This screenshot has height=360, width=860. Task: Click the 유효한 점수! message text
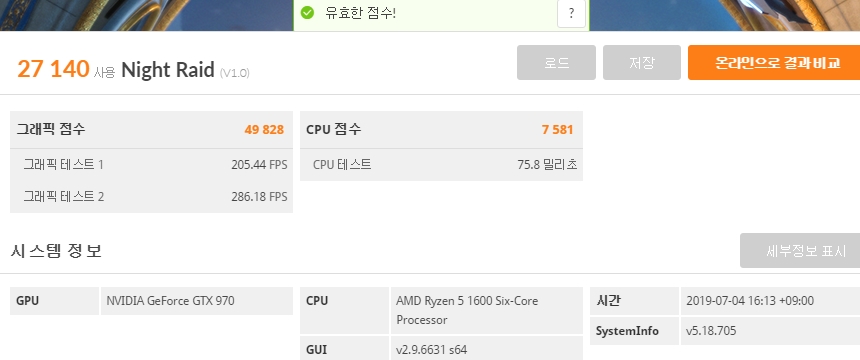(x=360, y=13)
